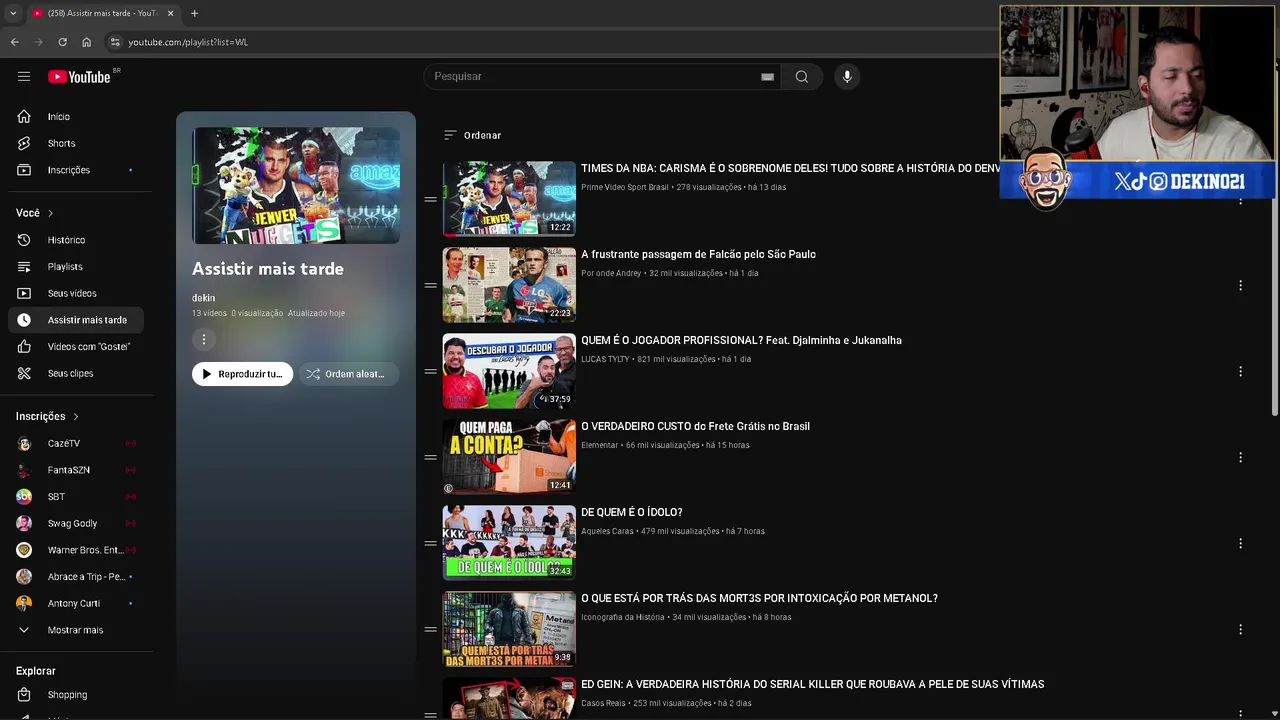
Task: Open the Ordenar sort dropdown
Action: tap(472, 135)
